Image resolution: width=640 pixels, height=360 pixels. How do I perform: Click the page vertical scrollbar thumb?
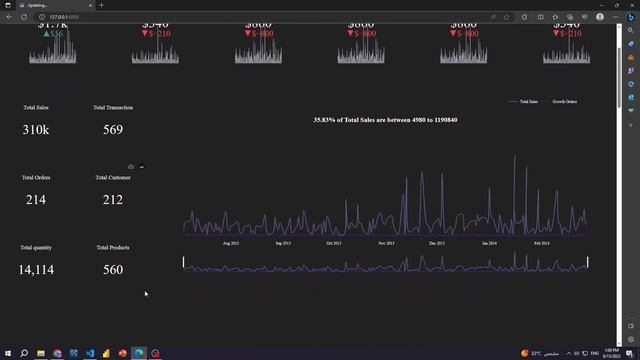(x=619, y=78)
